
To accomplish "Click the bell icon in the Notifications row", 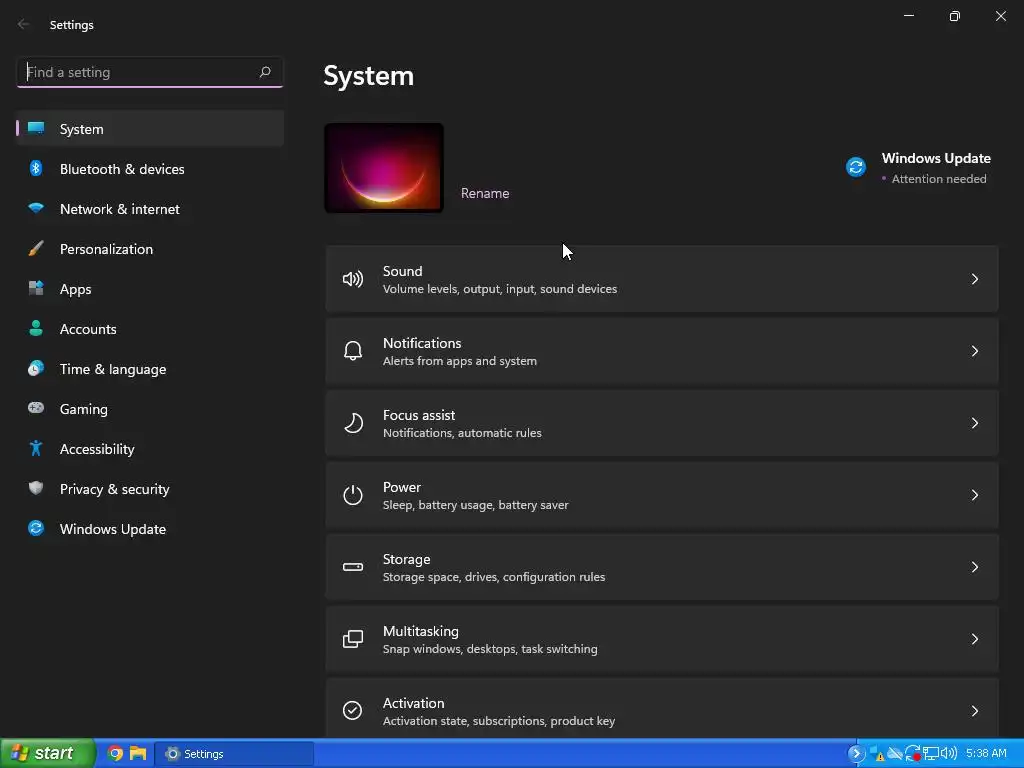I will click(x=353, y=351).
